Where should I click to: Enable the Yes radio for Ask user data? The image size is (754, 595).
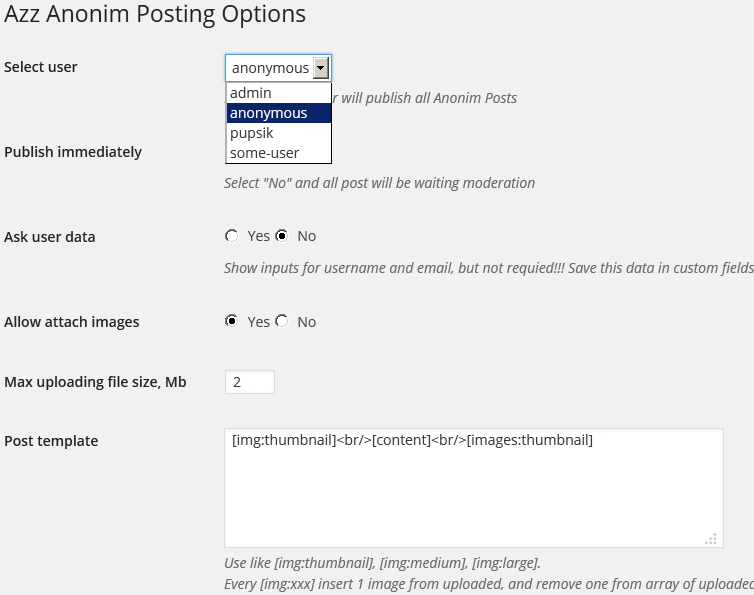point(232,236)
